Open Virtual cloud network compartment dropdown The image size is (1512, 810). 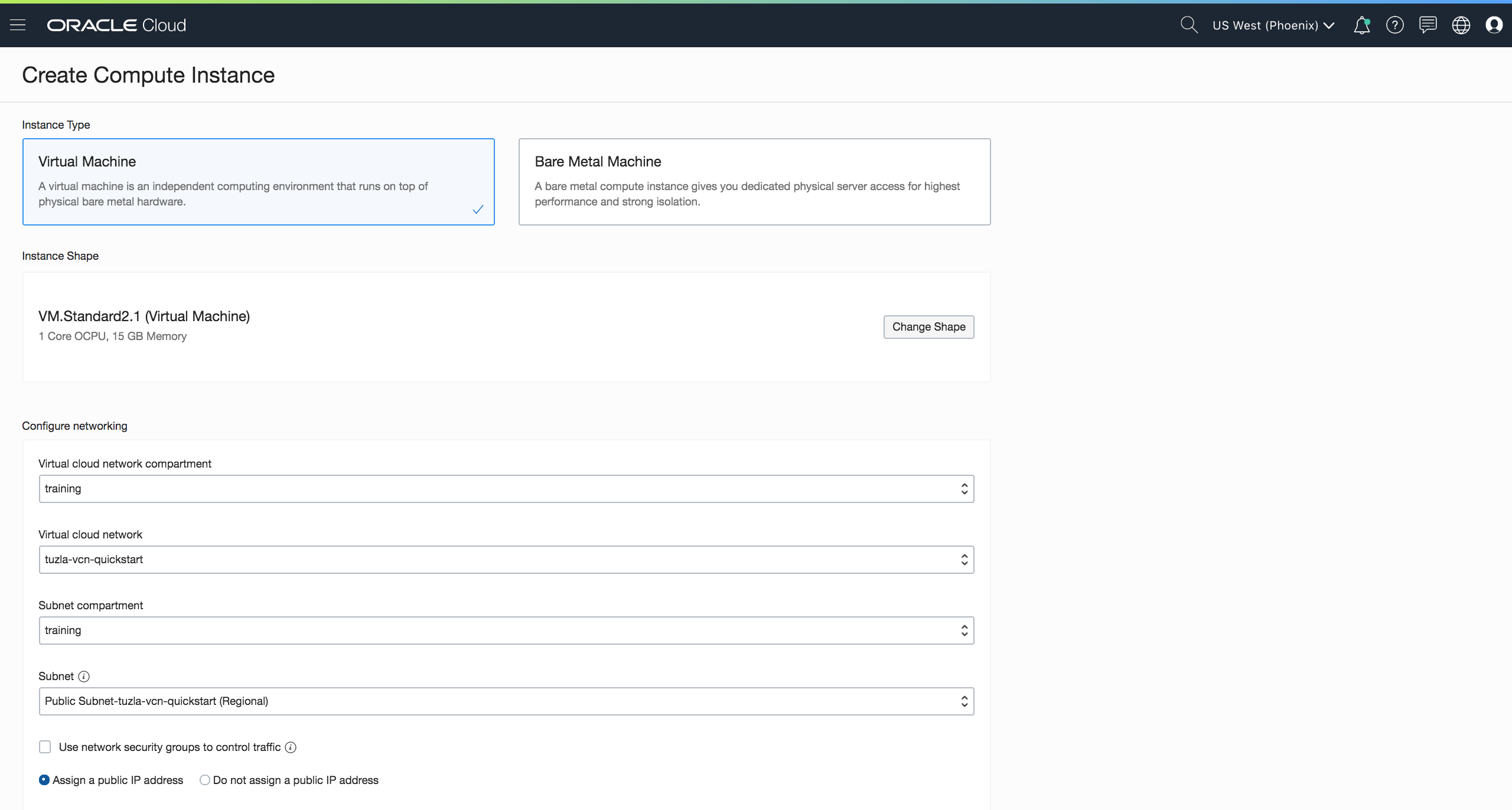click(506, 489)
